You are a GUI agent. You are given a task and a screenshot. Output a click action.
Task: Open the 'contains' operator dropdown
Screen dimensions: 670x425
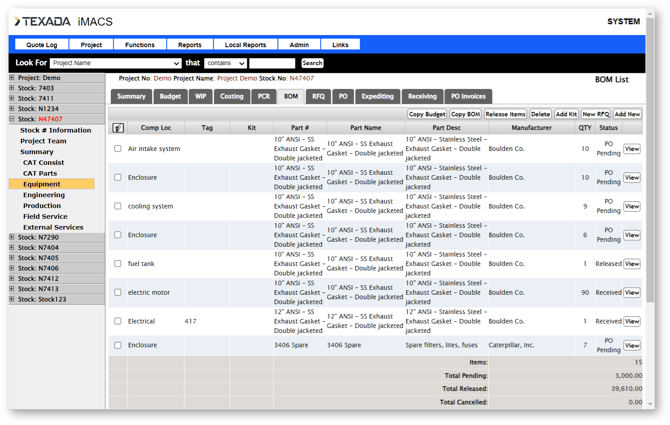225,63
